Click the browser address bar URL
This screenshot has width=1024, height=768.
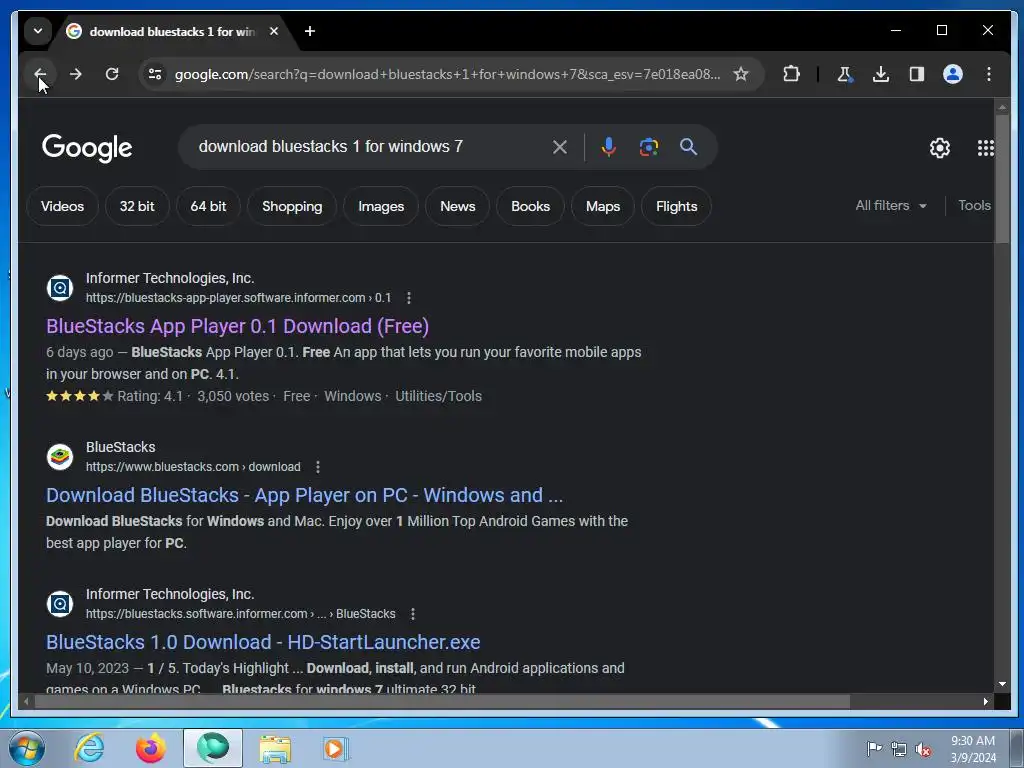point(447,74)
